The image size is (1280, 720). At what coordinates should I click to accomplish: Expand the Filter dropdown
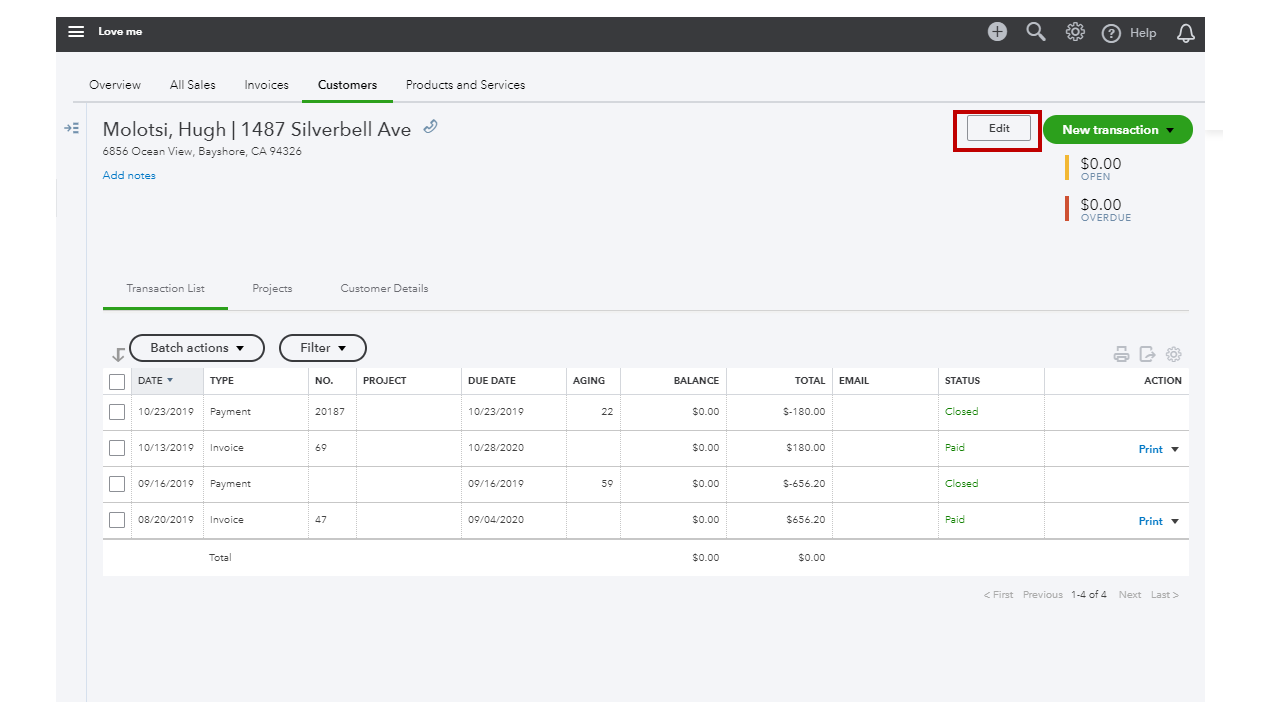(322, 348)
